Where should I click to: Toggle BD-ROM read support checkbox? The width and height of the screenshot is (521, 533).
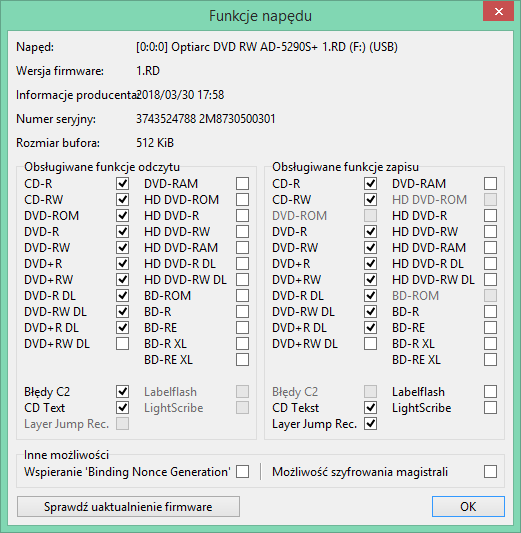[242, 296]
